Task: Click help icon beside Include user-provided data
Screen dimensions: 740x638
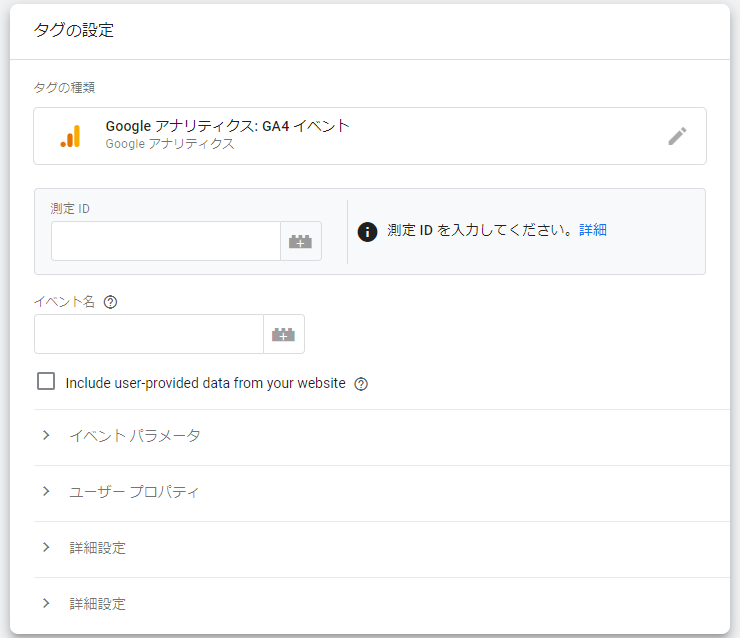Action: [x=361, y=384]
